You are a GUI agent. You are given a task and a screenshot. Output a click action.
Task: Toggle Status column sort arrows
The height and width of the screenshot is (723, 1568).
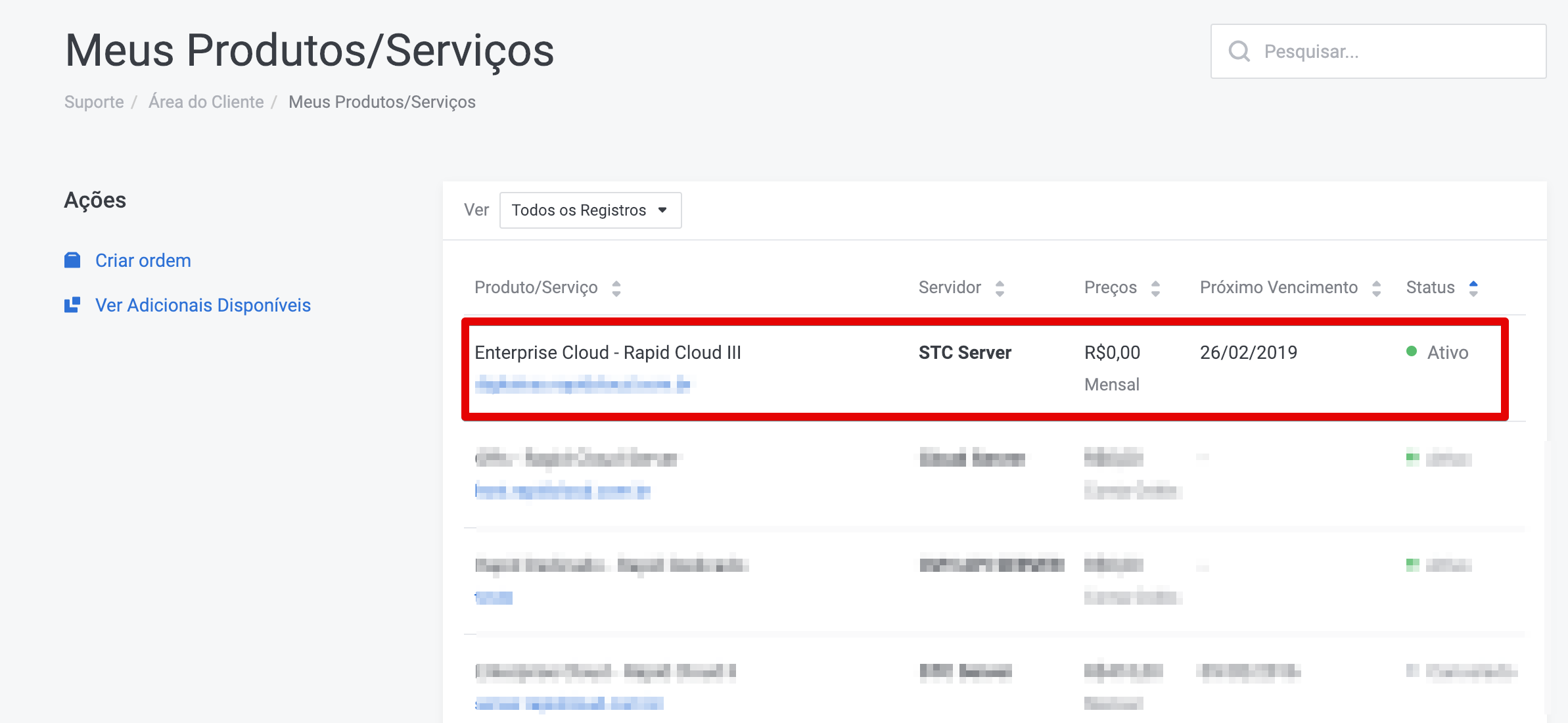click(x=1473, y=288)
